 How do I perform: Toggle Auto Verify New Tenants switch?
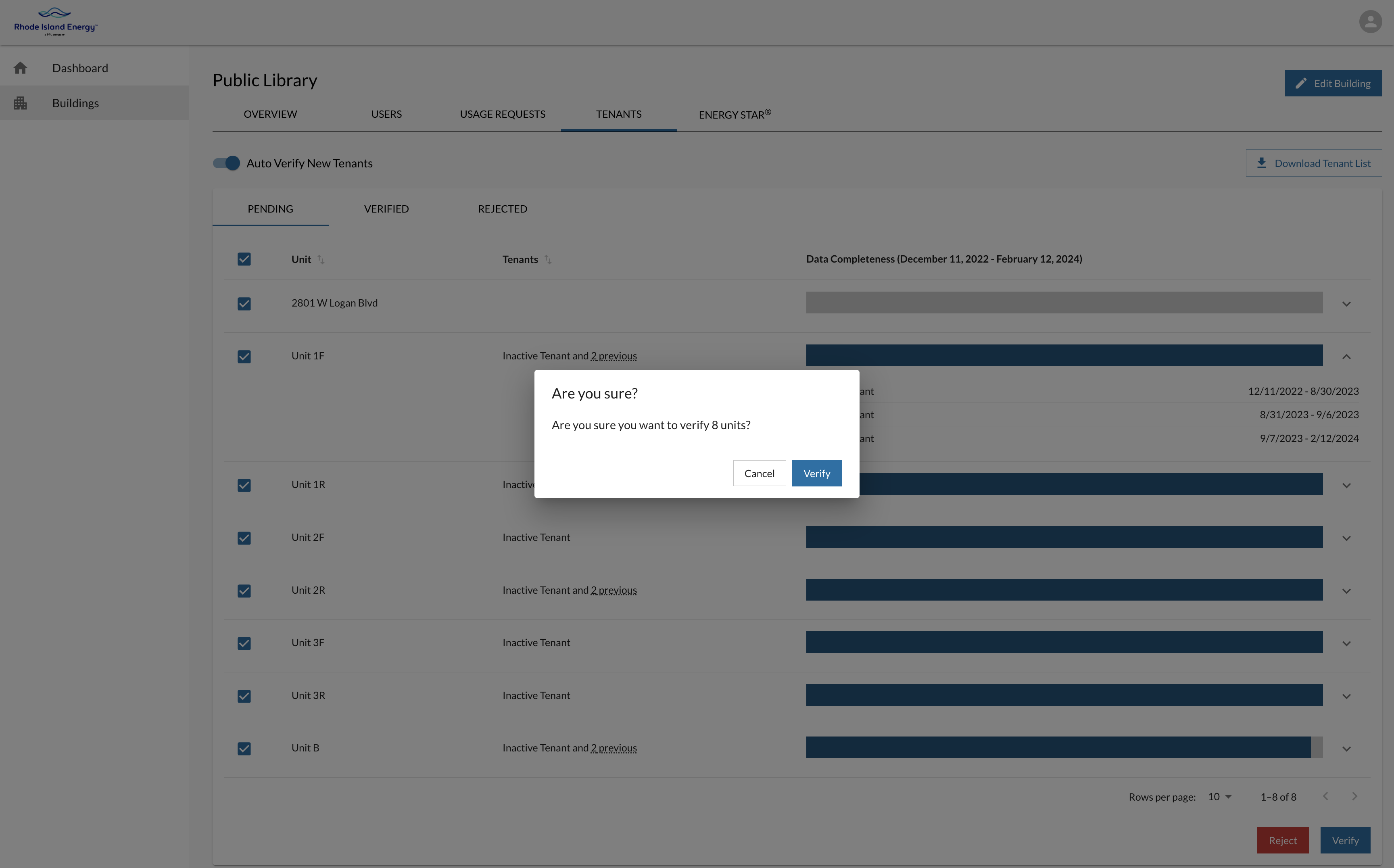(227, 163)
